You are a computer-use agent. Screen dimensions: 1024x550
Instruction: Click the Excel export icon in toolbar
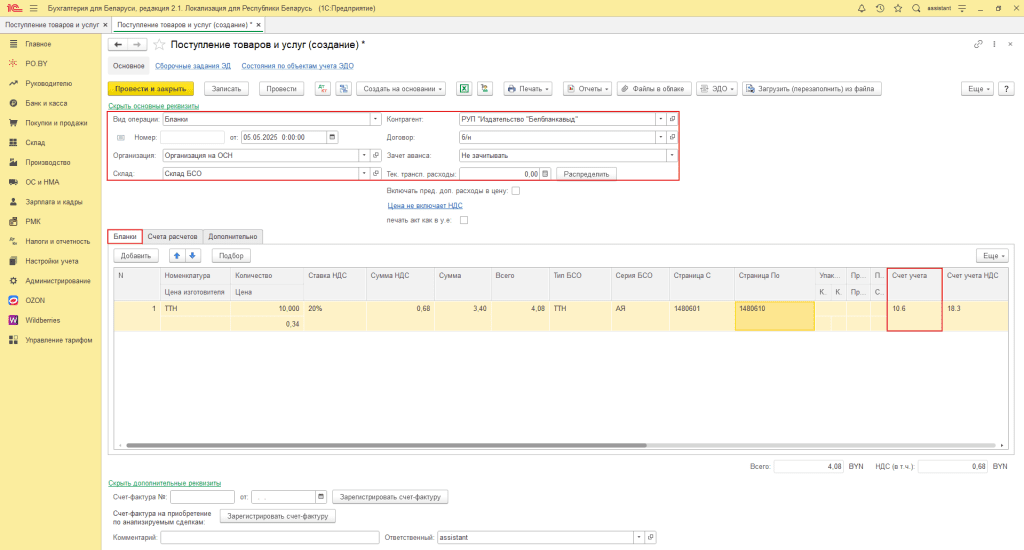click(x=464, y=89)
